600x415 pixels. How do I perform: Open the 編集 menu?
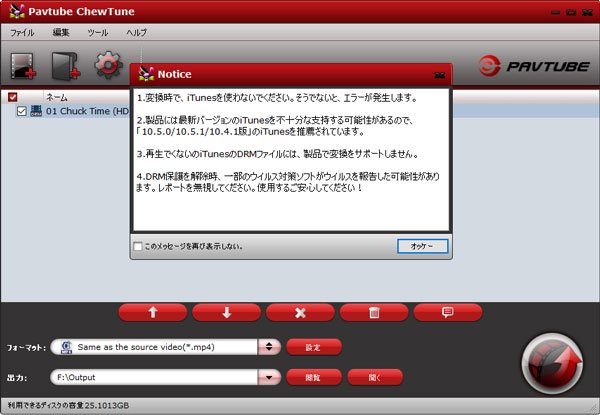(x=61, y=33)
